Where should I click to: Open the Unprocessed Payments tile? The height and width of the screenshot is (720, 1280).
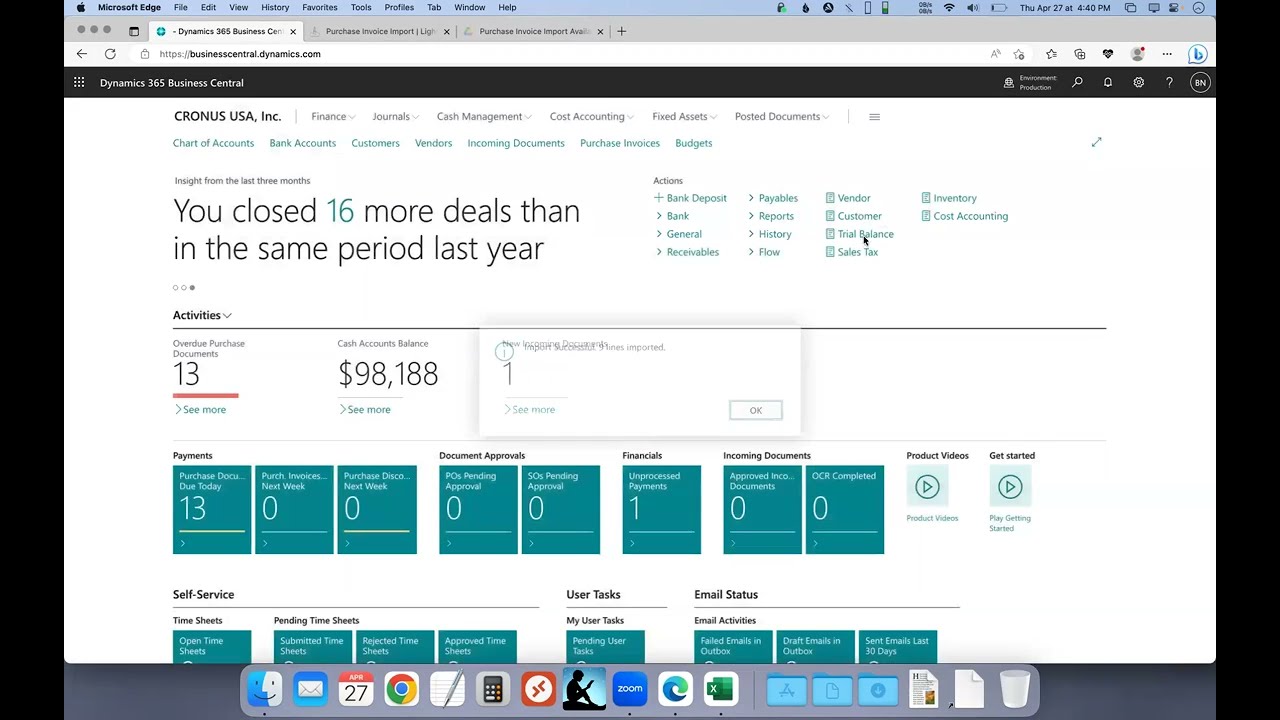coord(662,510)
